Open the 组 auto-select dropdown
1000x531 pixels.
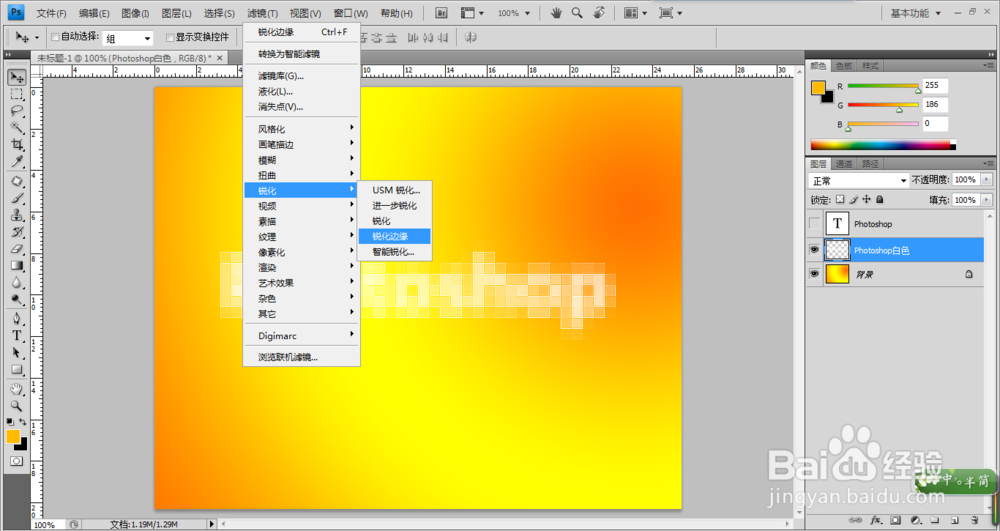[x=128, y=38]
